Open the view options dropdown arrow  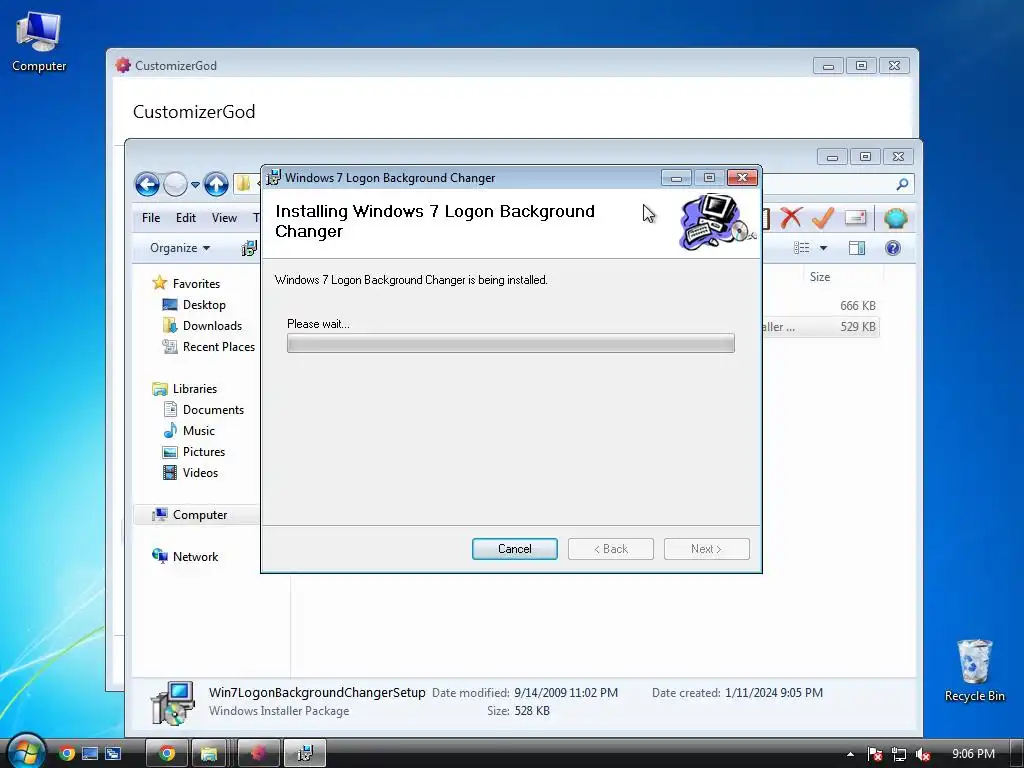click(823, 248)
